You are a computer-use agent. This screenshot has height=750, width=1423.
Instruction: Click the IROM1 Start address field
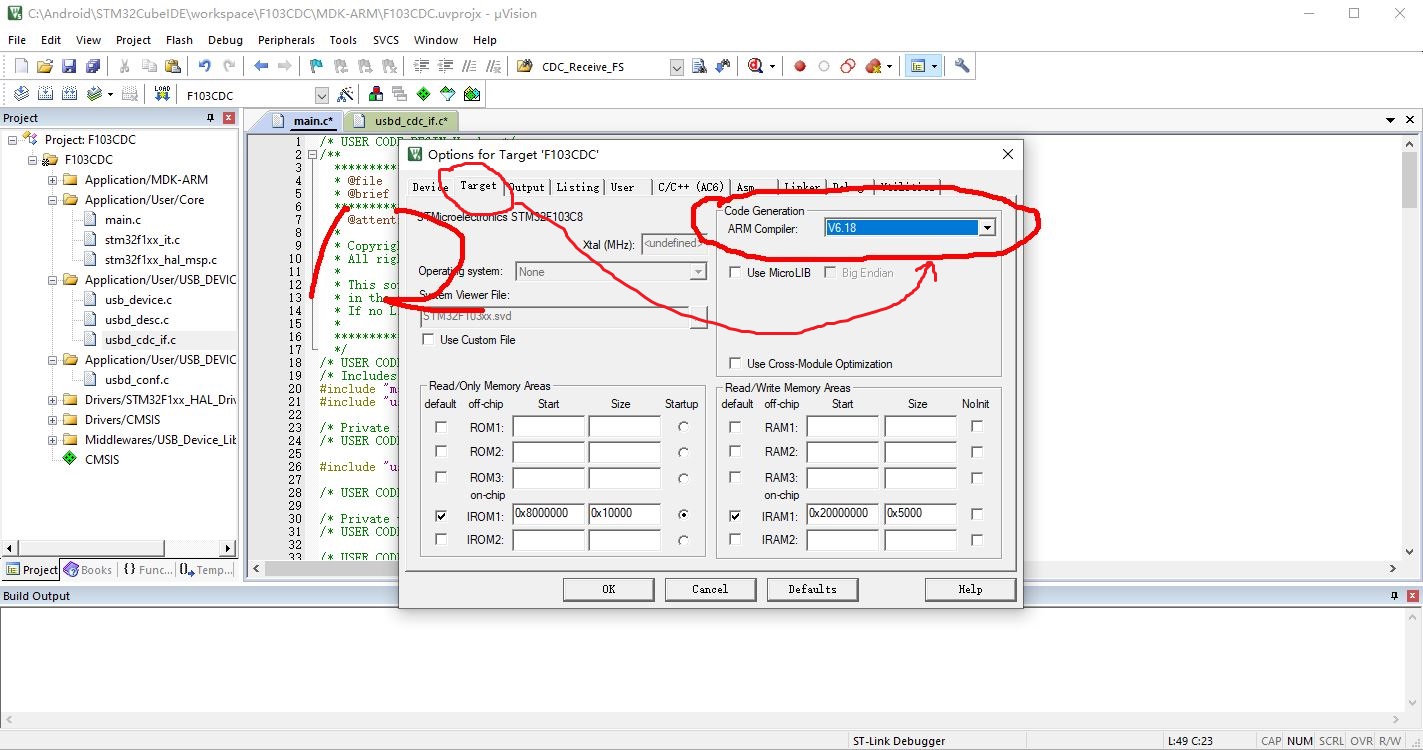click(x=548, y=514)
